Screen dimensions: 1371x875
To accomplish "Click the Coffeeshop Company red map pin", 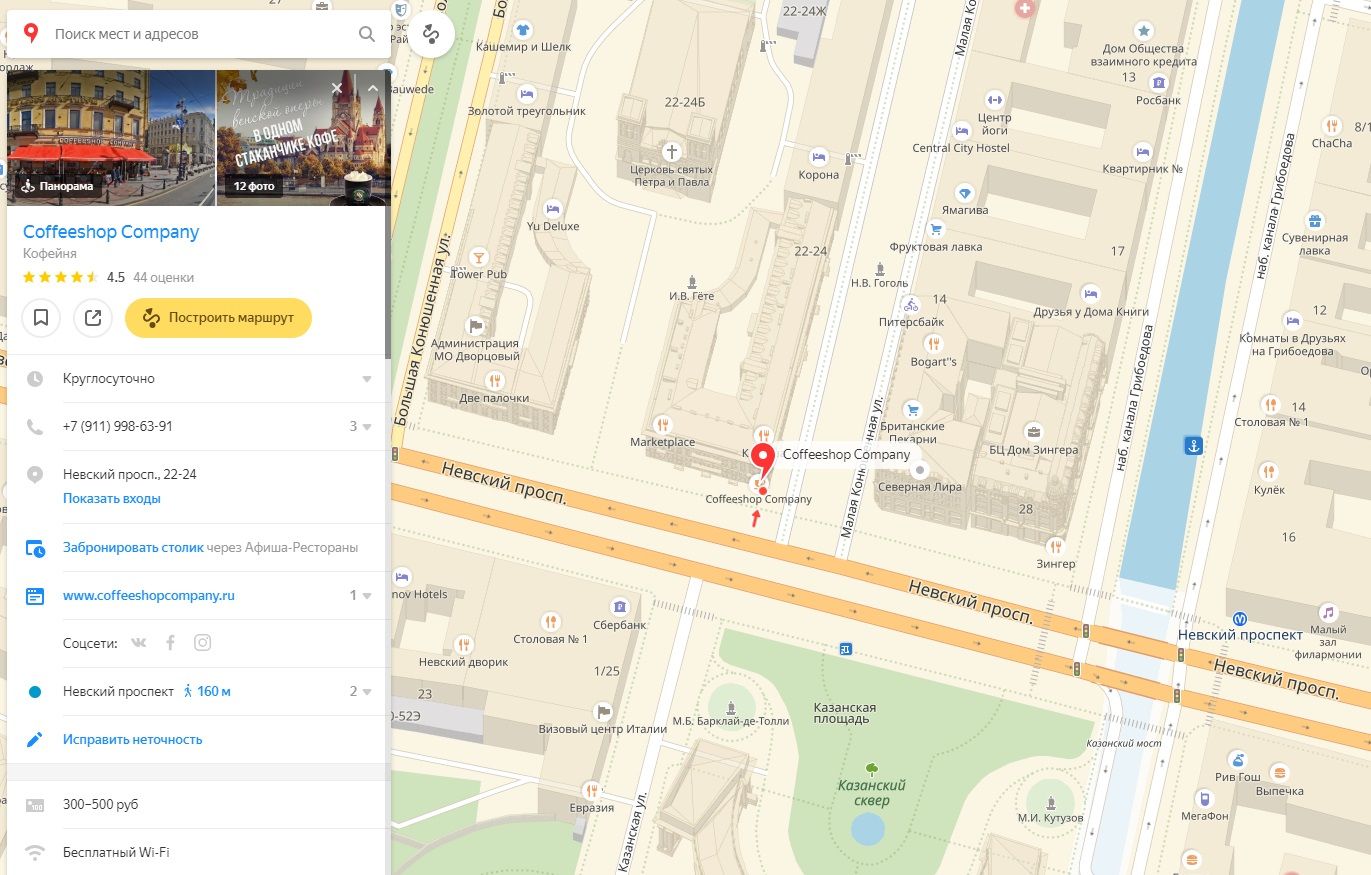I will (x=763, y=460).
